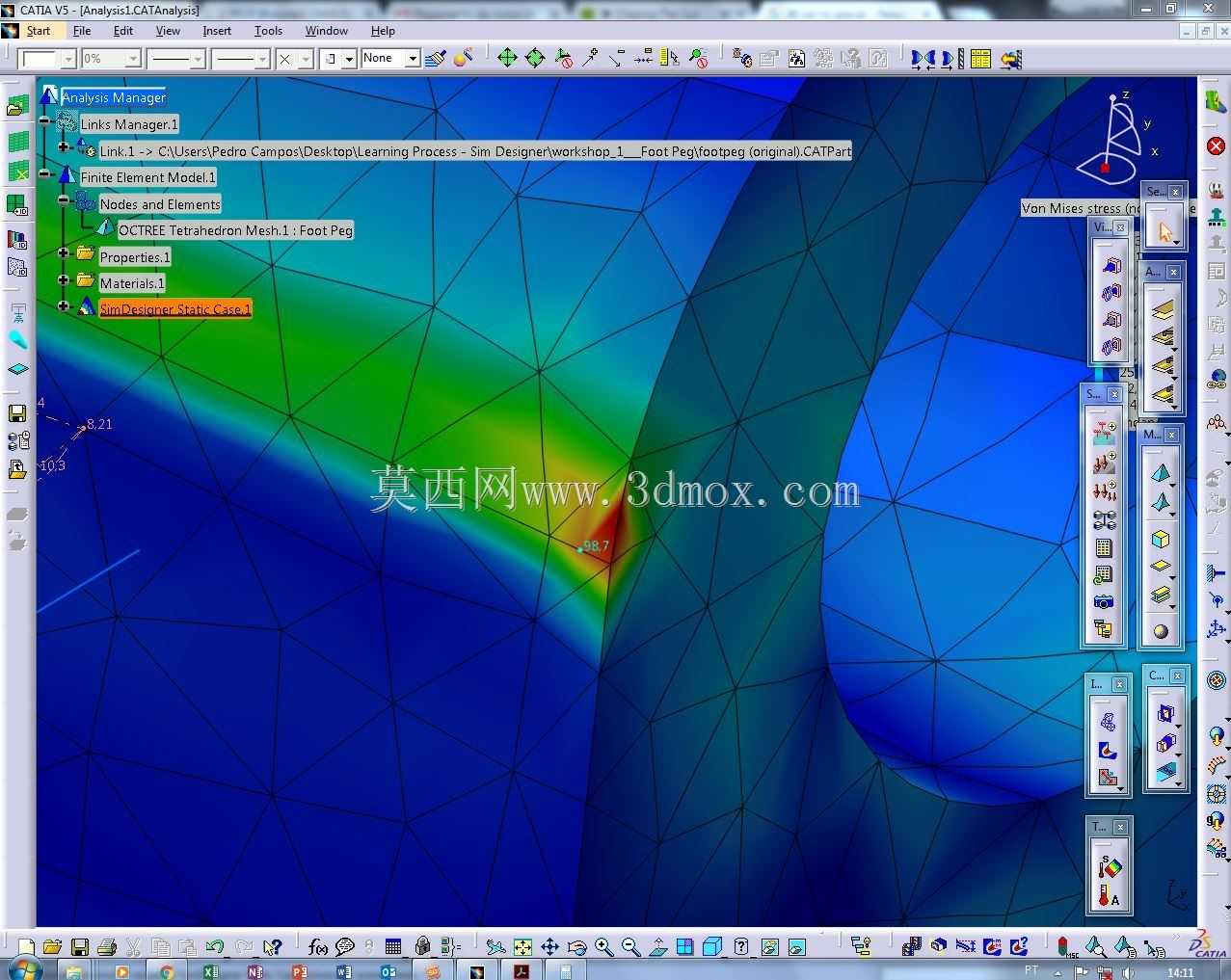Click the Print icon in bottom toolbar
Viewport: 1231px width, 980px height.
[107, 947]
